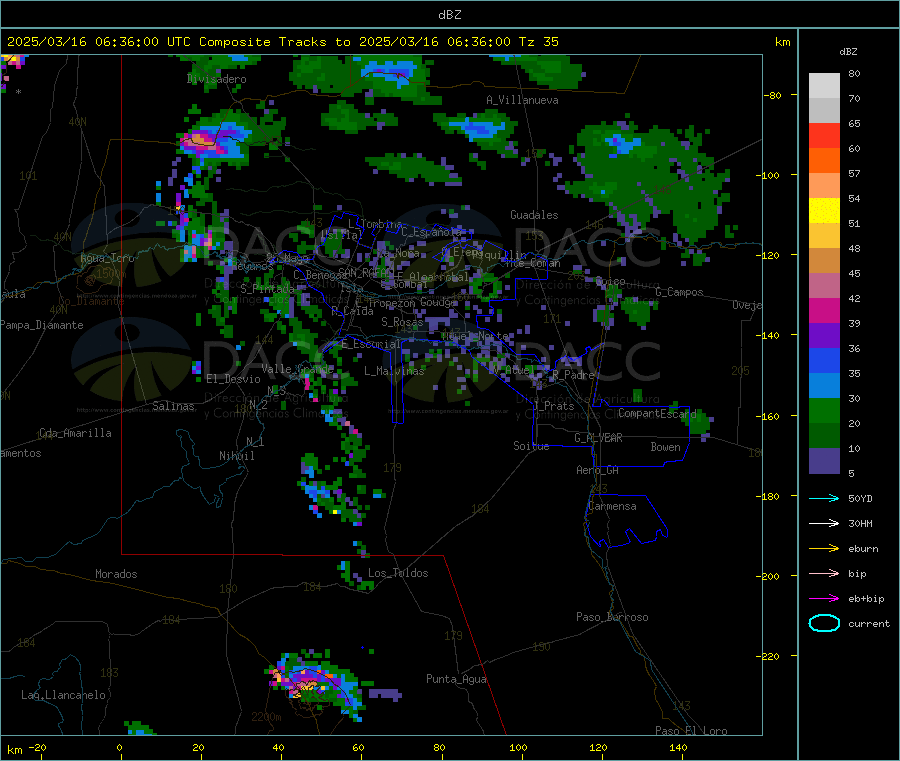Click the CompantEscard label
The height and width of the screenshot is (761, 900).
(657, 413)
